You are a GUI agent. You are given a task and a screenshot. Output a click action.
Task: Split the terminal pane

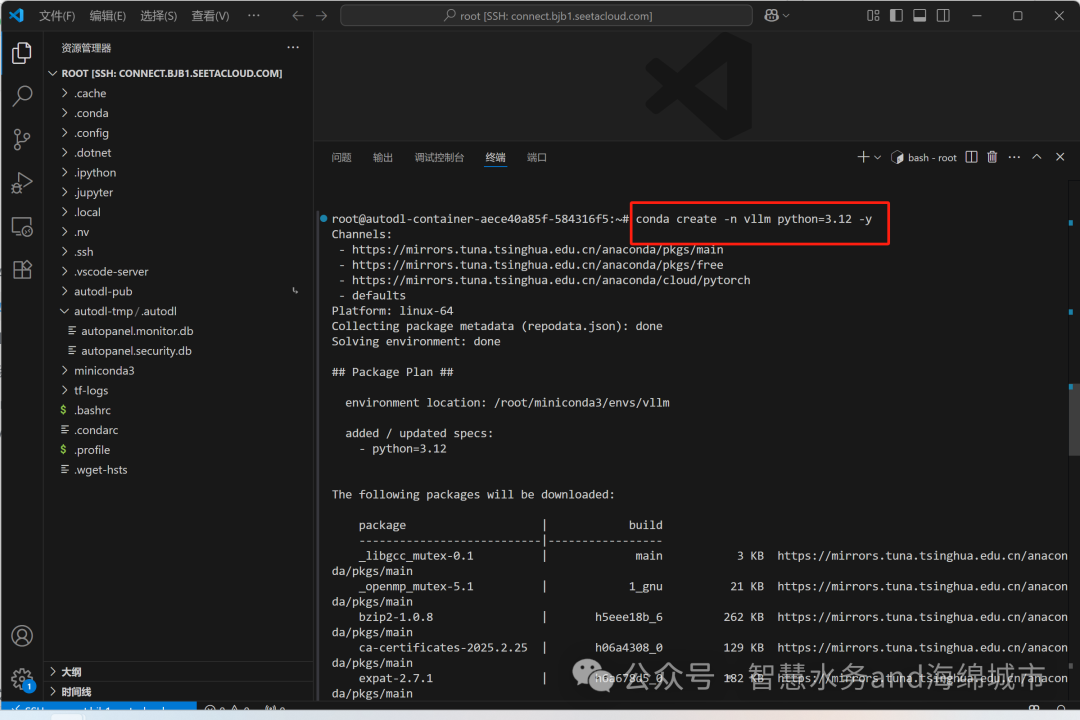tap(971, 157)
